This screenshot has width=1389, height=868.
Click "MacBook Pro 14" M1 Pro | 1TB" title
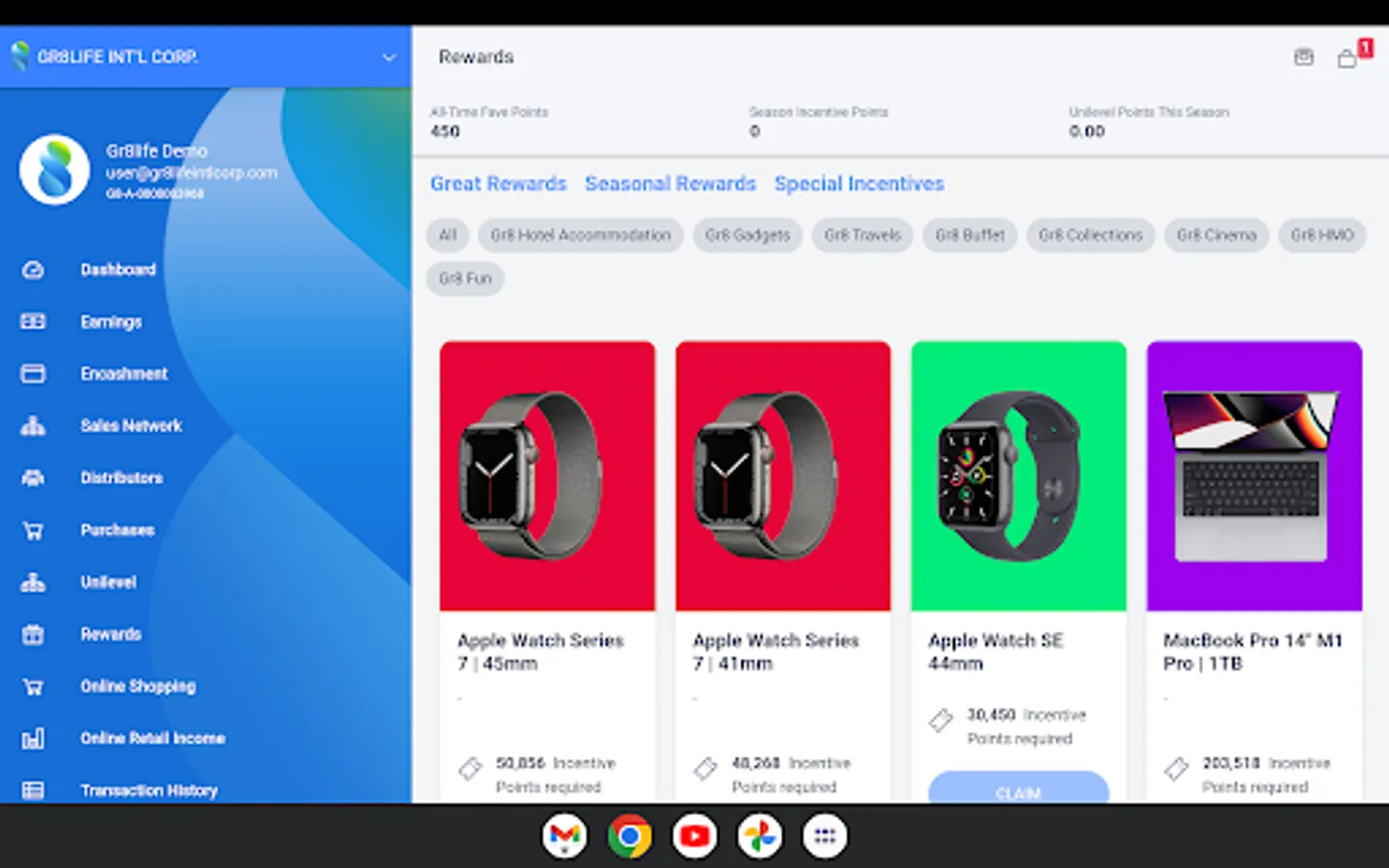(x=1252, y=652)
